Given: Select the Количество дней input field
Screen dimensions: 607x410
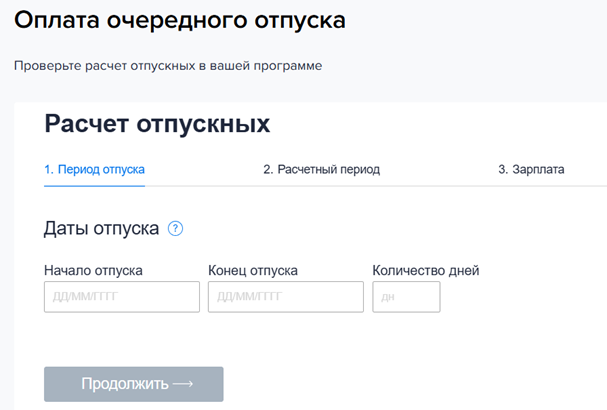Looking at the screenshot, I should [x=406, y=297].
